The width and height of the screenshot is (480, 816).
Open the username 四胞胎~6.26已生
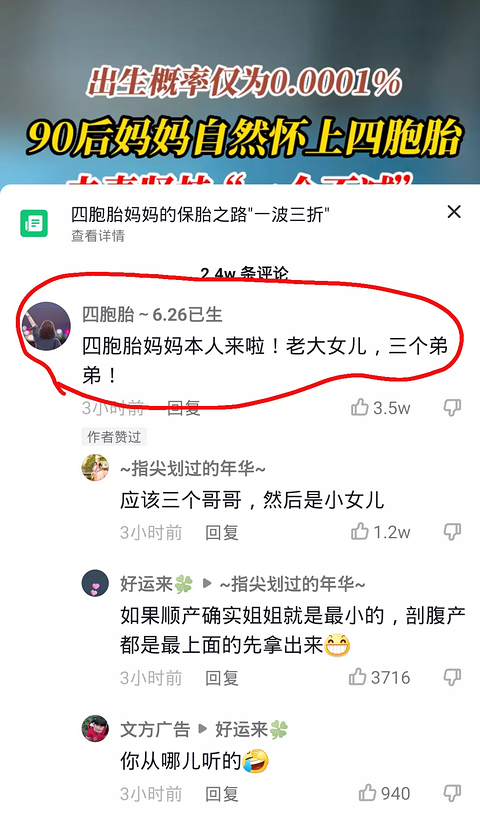tap(152, 314)
